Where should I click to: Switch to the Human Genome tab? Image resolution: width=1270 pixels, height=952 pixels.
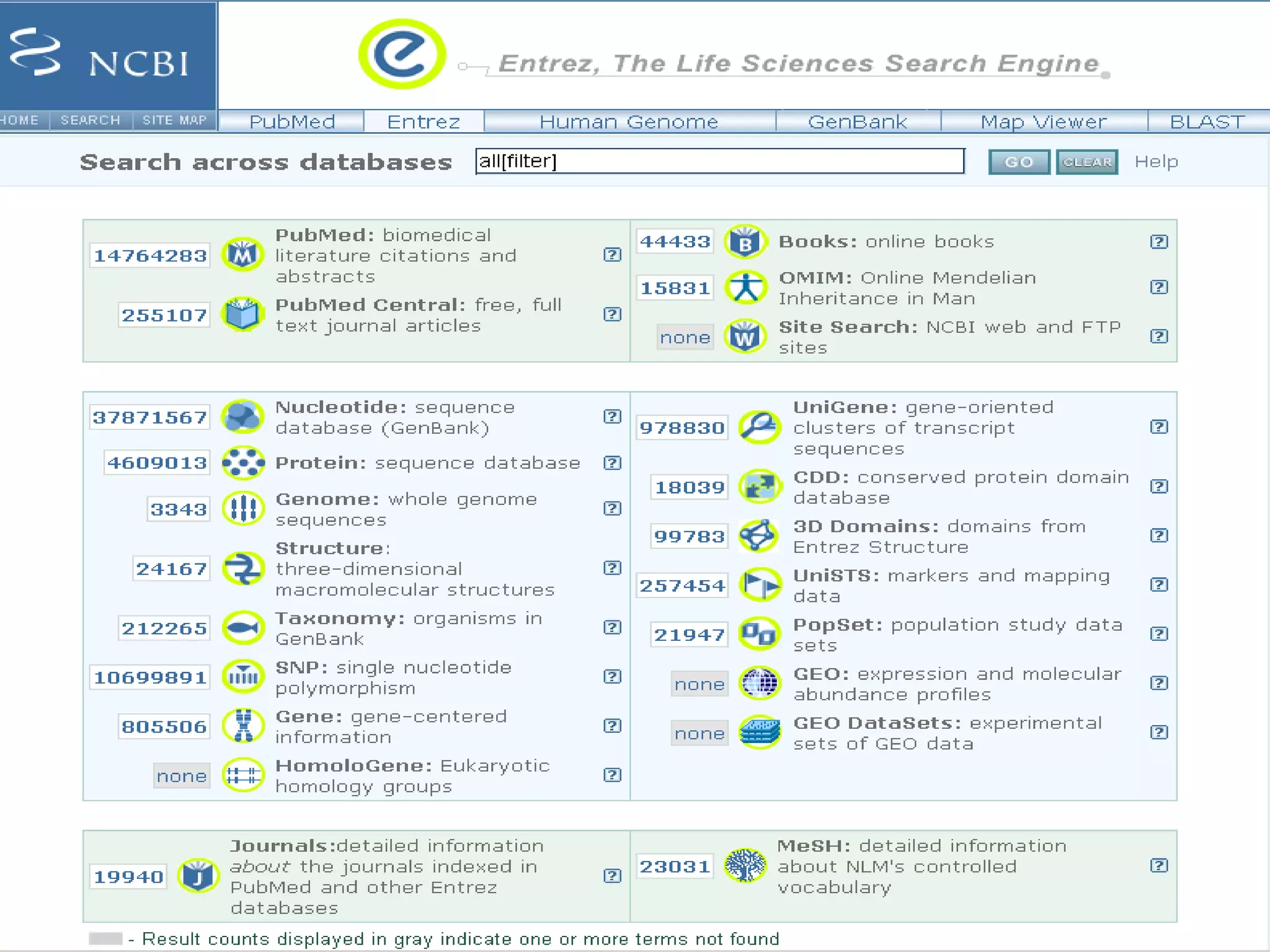pyautogui.click(x=628, y=121)
